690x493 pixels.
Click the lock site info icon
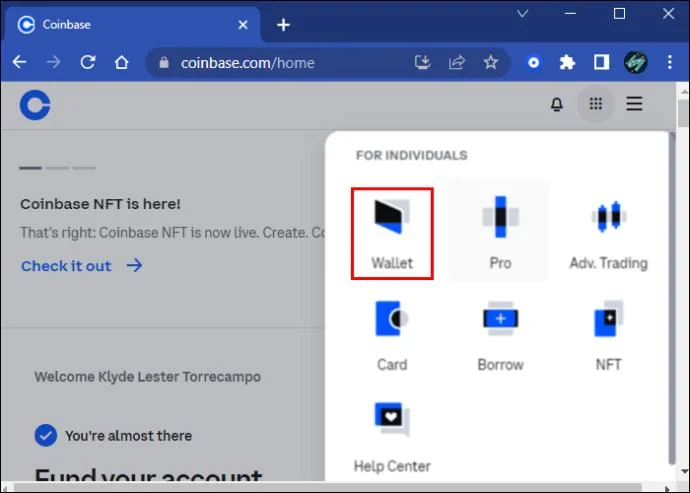tap(164, 63)
